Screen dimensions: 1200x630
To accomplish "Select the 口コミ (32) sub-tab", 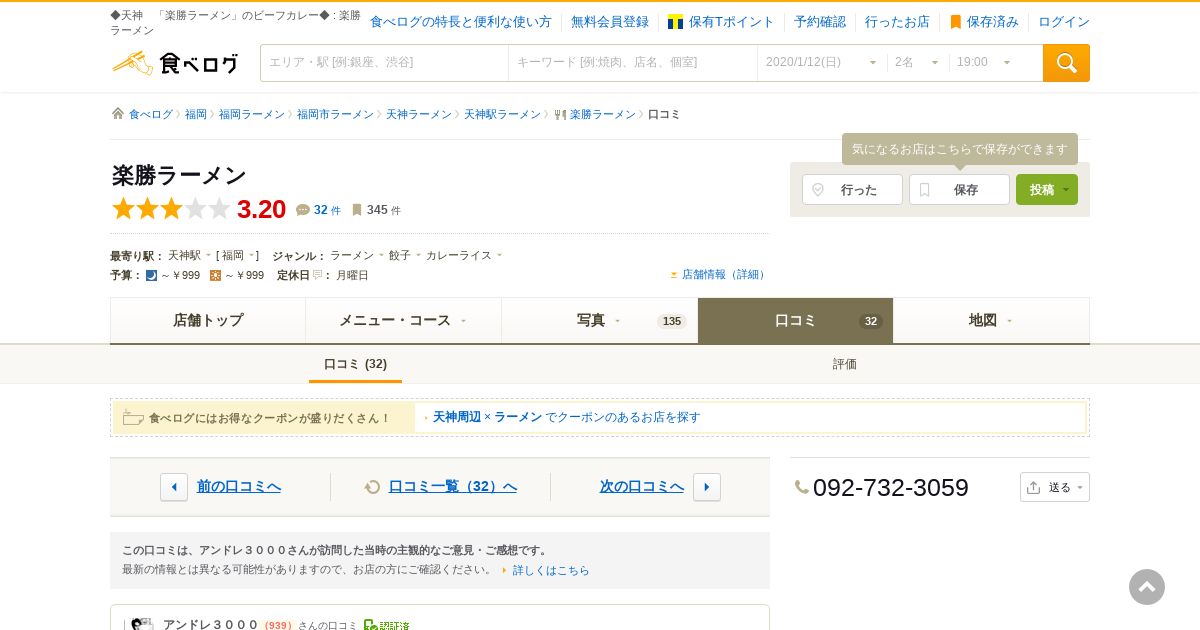I will click(355, 364).
